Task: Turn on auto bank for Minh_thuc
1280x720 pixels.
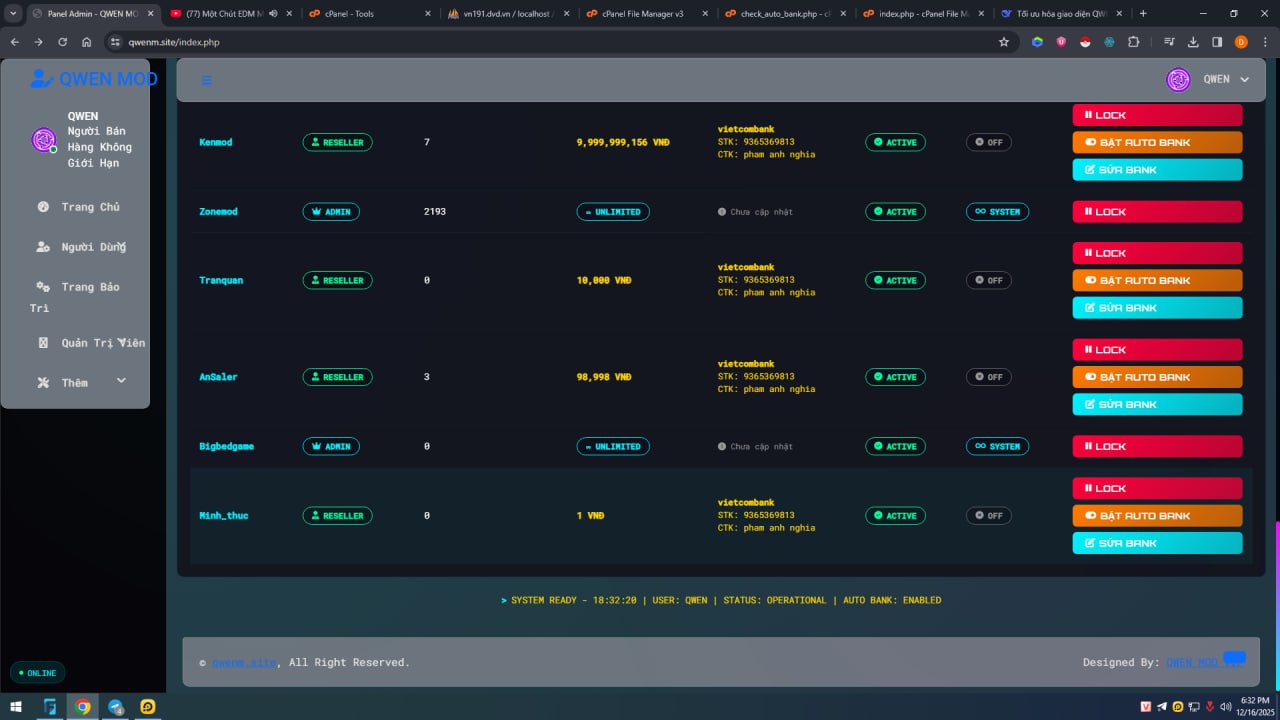Action: 1157,516
